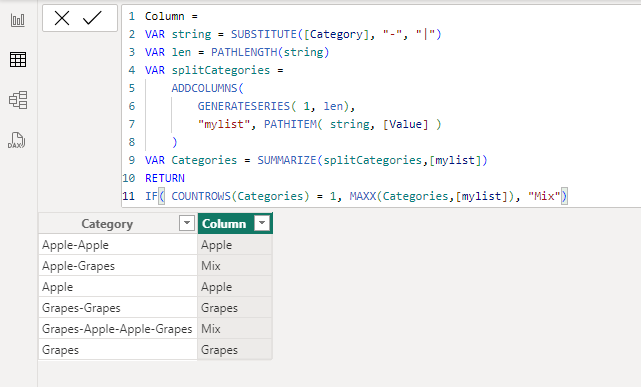Select the Mix value beside Grapes-Apple-Apple-Grapes
641x387 pixels.
coord(235,329)
